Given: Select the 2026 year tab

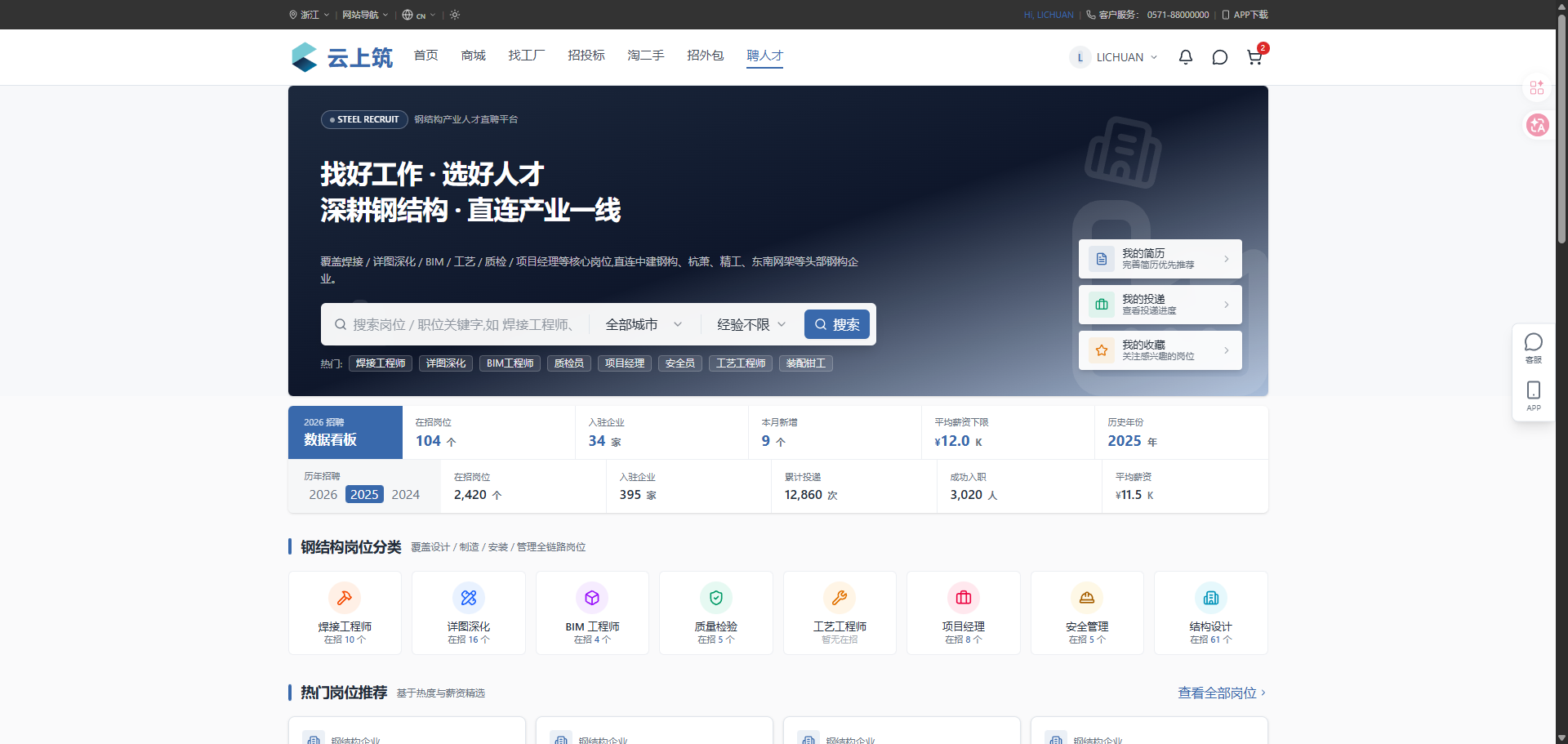Looking at the screenshot, I should [323, 494].
